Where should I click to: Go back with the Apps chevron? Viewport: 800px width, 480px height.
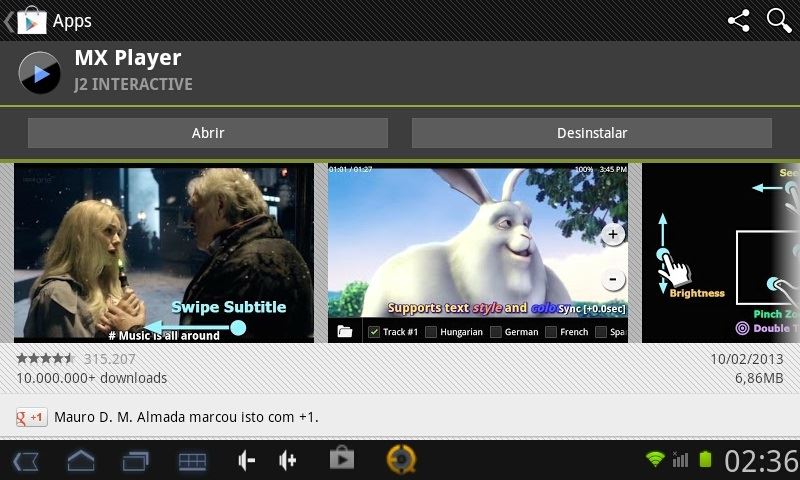point(8,21)
